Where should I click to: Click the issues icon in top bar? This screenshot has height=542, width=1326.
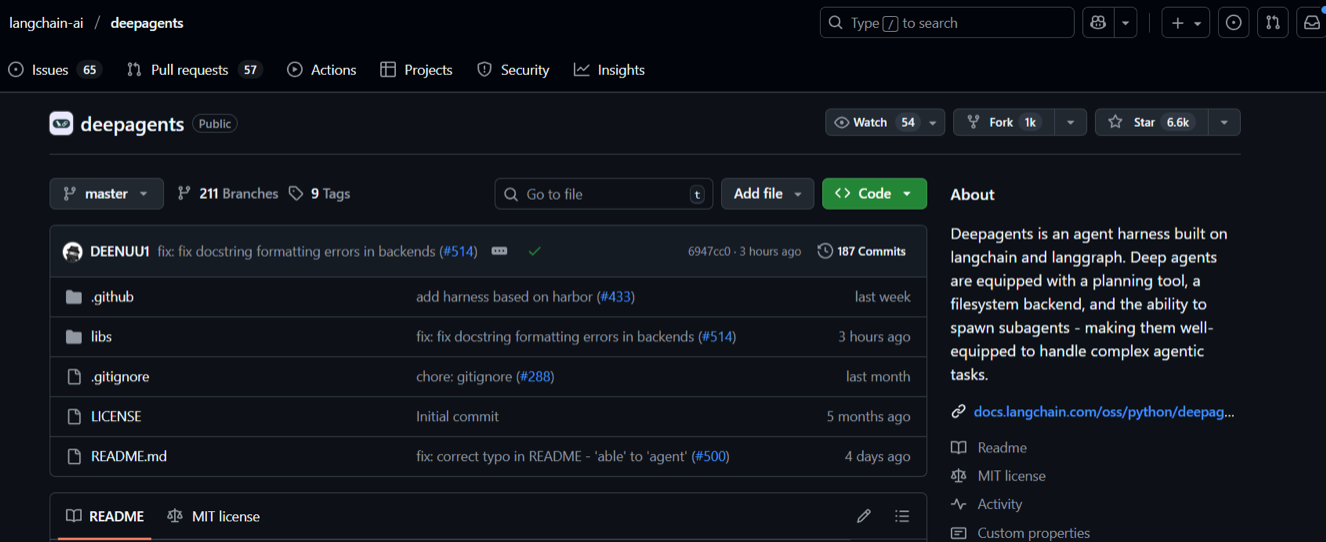tap(1234, 23)
